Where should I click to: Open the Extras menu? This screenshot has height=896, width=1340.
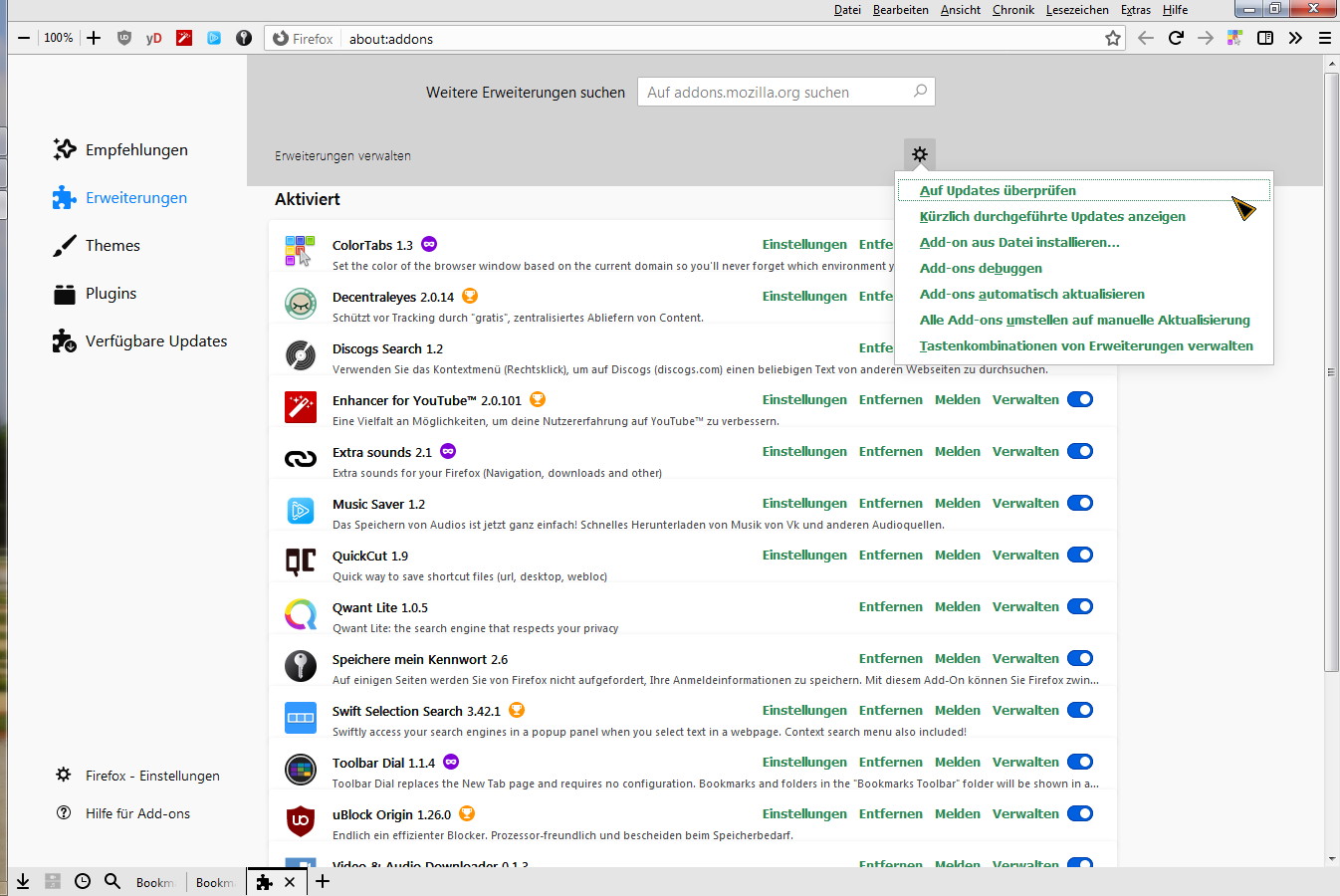(x=1136, y=10)
